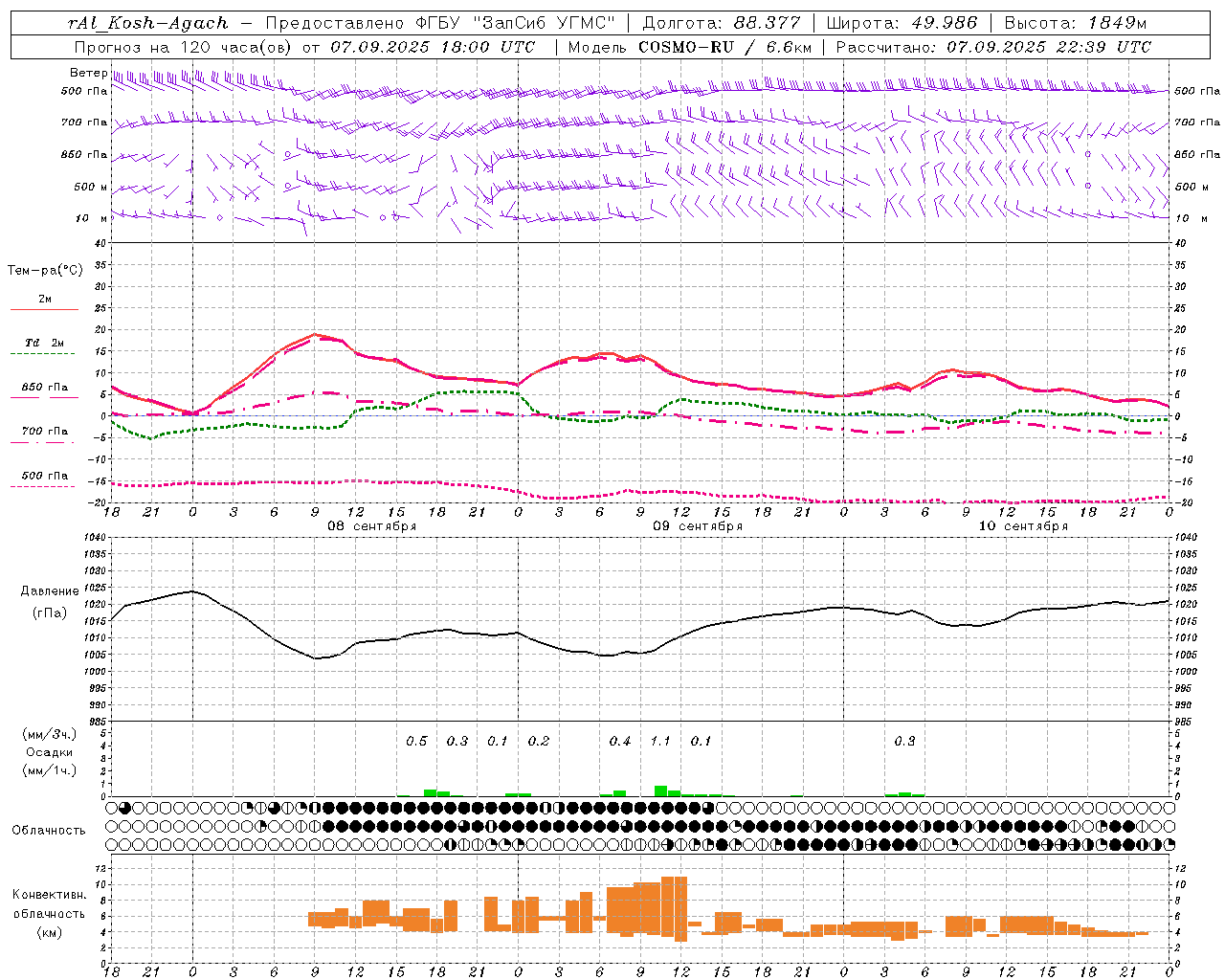Click the Давление pressure chart label
This screenshot has width=1225, height=980.
[50, 591]
